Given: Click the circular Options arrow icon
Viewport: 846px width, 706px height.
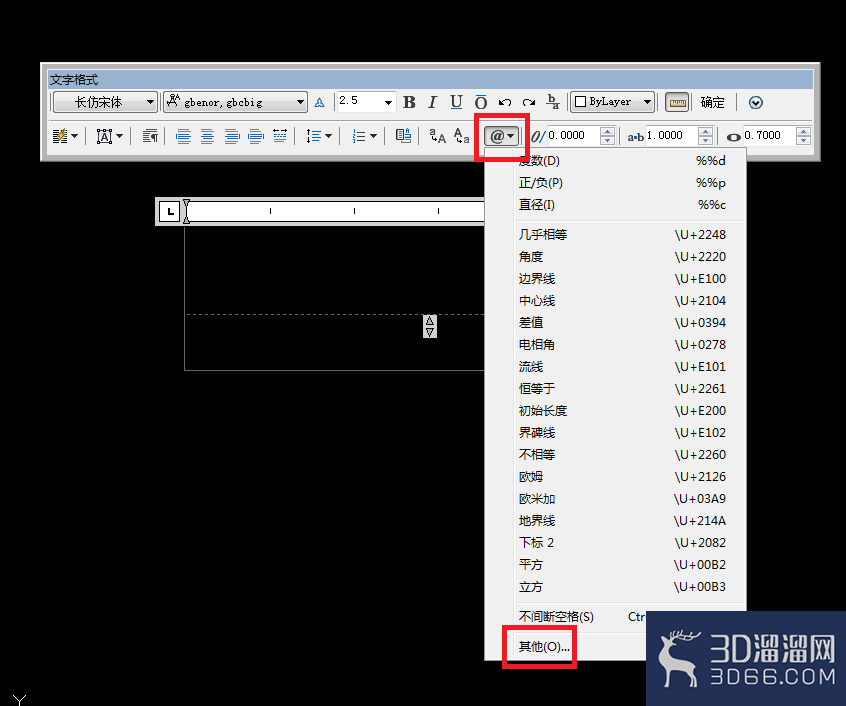Looking at the screenshot, I should coord(756,102).
